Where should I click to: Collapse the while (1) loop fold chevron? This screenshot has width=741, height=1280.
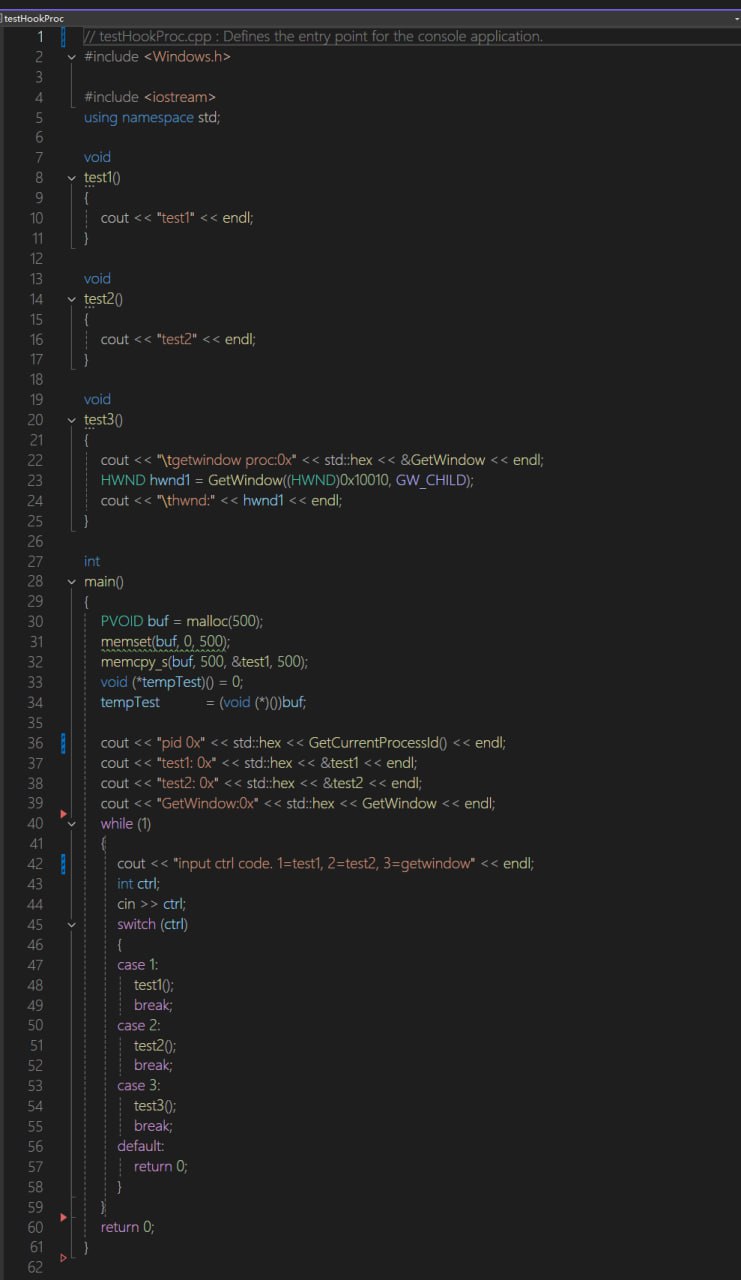click(x=71, y=824)
